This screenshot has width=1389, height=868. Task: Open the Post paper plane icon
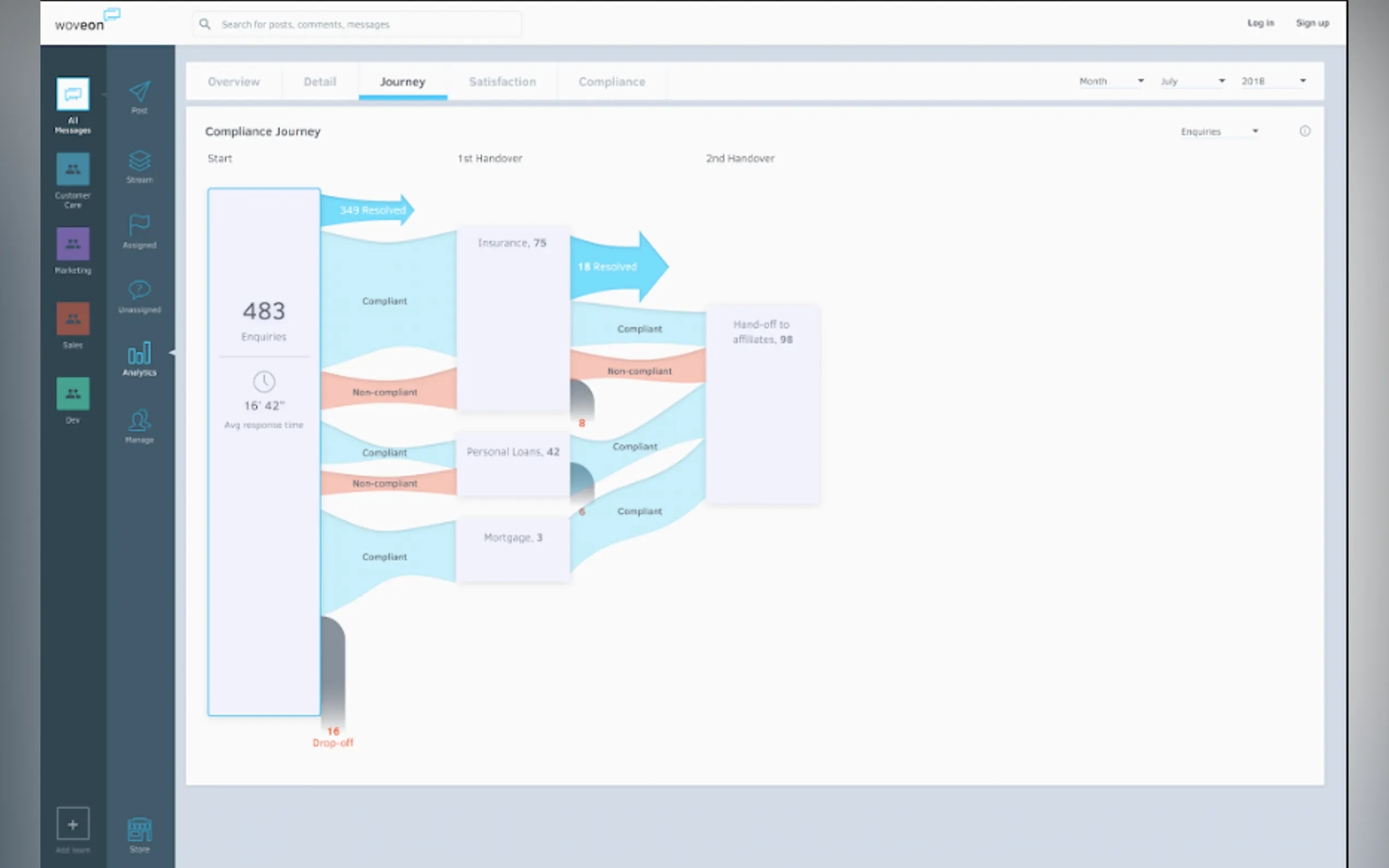[139, 92]
